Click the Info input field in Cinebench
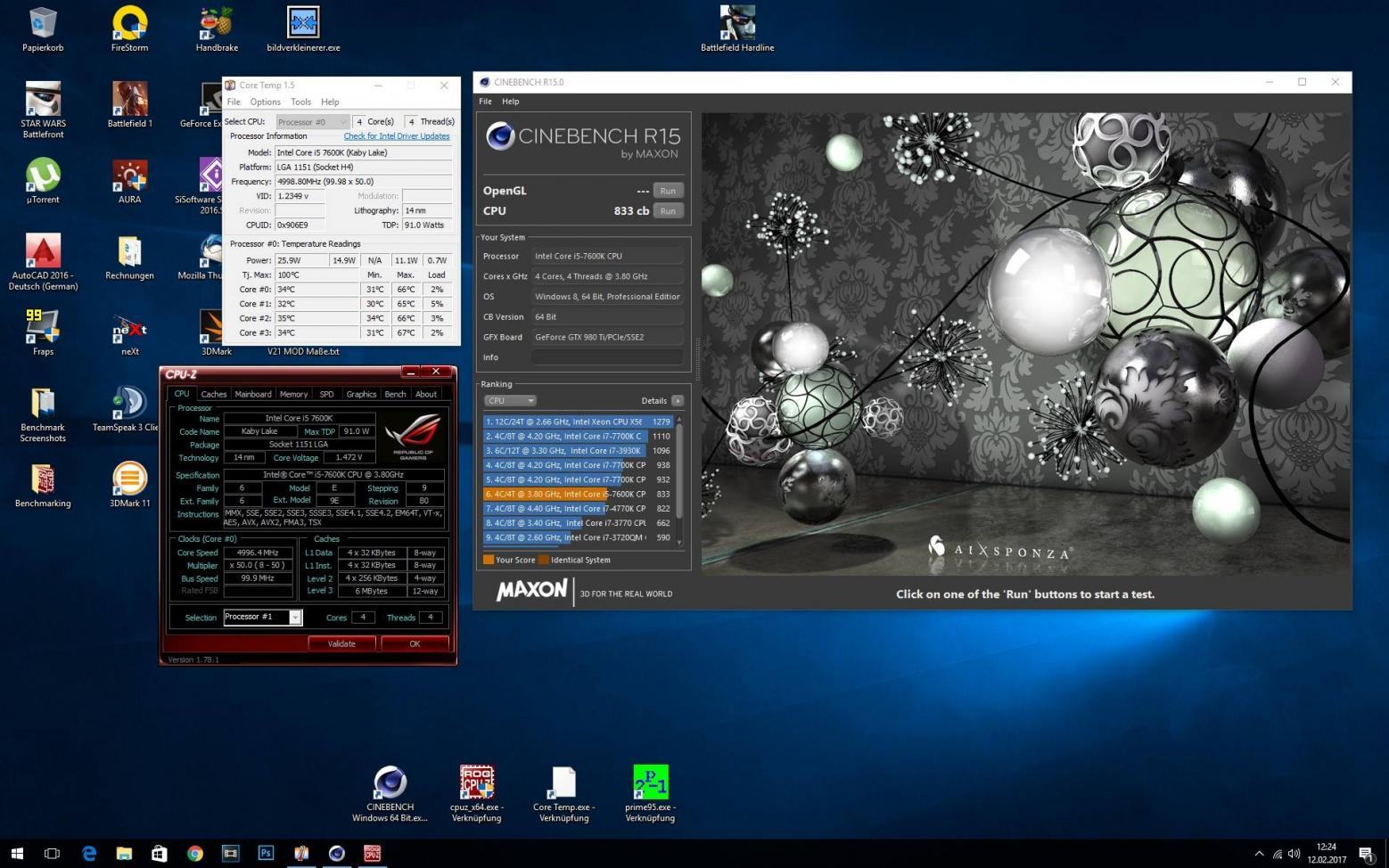 pyautogui.click(x=608, y=357)
